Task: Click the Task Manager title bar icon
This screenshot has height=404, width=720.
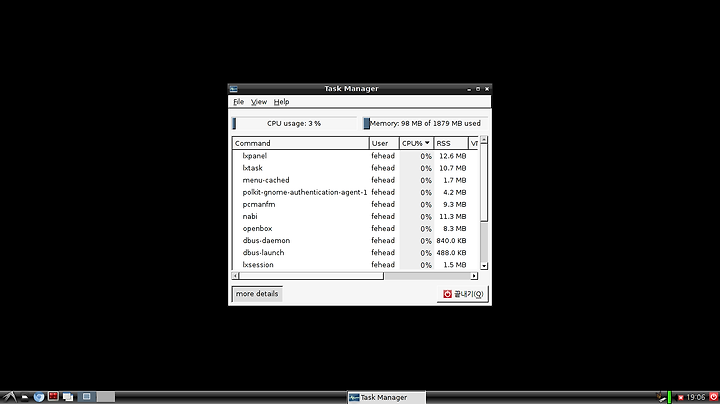Action: tap(234, 89)
